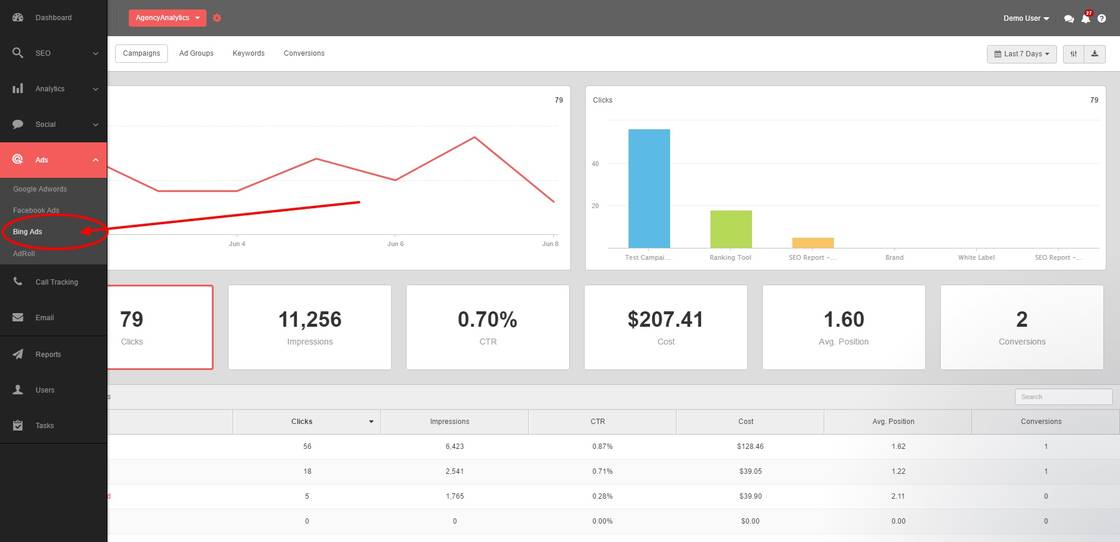
Task: Open the Reports section in sidebar
Action: click(48, 354)
